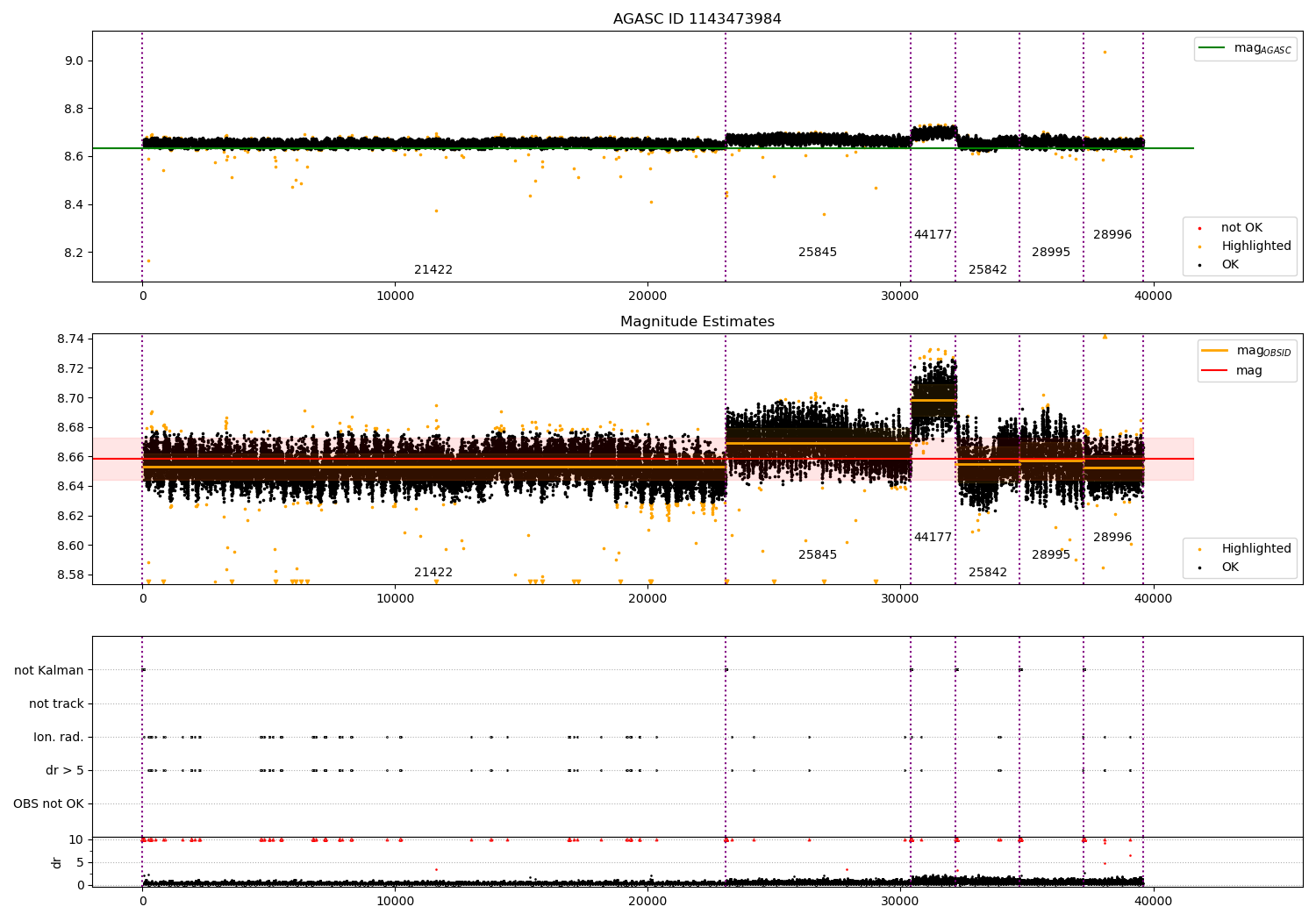Click obsid '25845' in the Magnitude Estimates plot

[x=818, y=555]
